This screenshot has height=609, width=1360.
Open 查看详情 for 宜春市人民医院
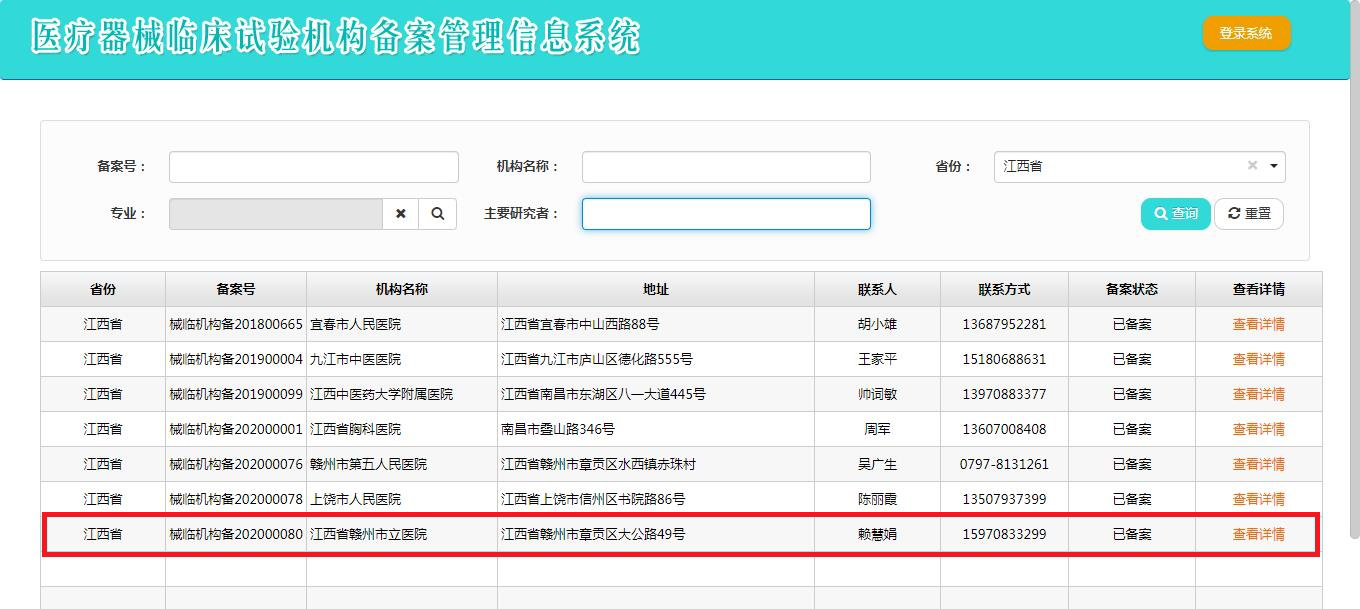coord(1258,324)
